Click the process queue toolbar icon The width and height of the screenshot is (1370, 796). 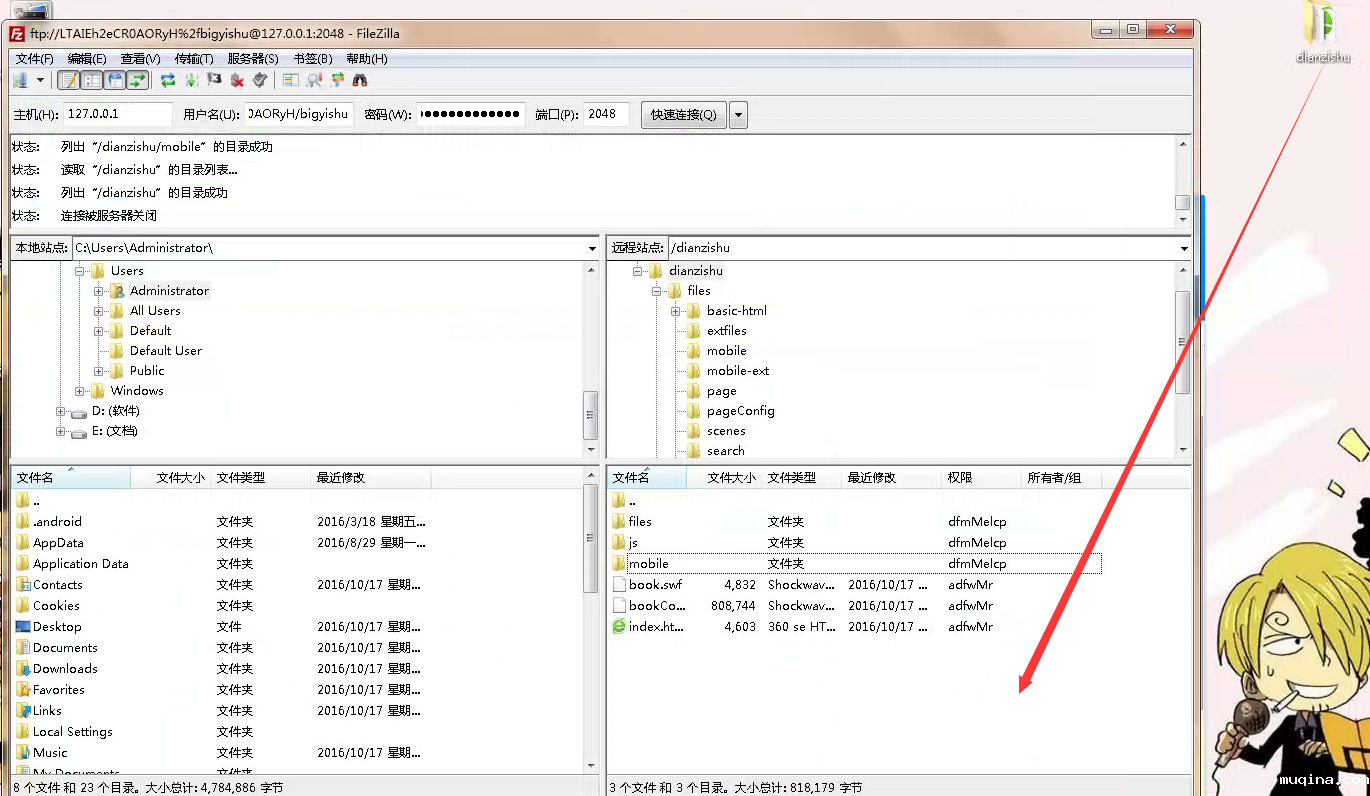191,81
